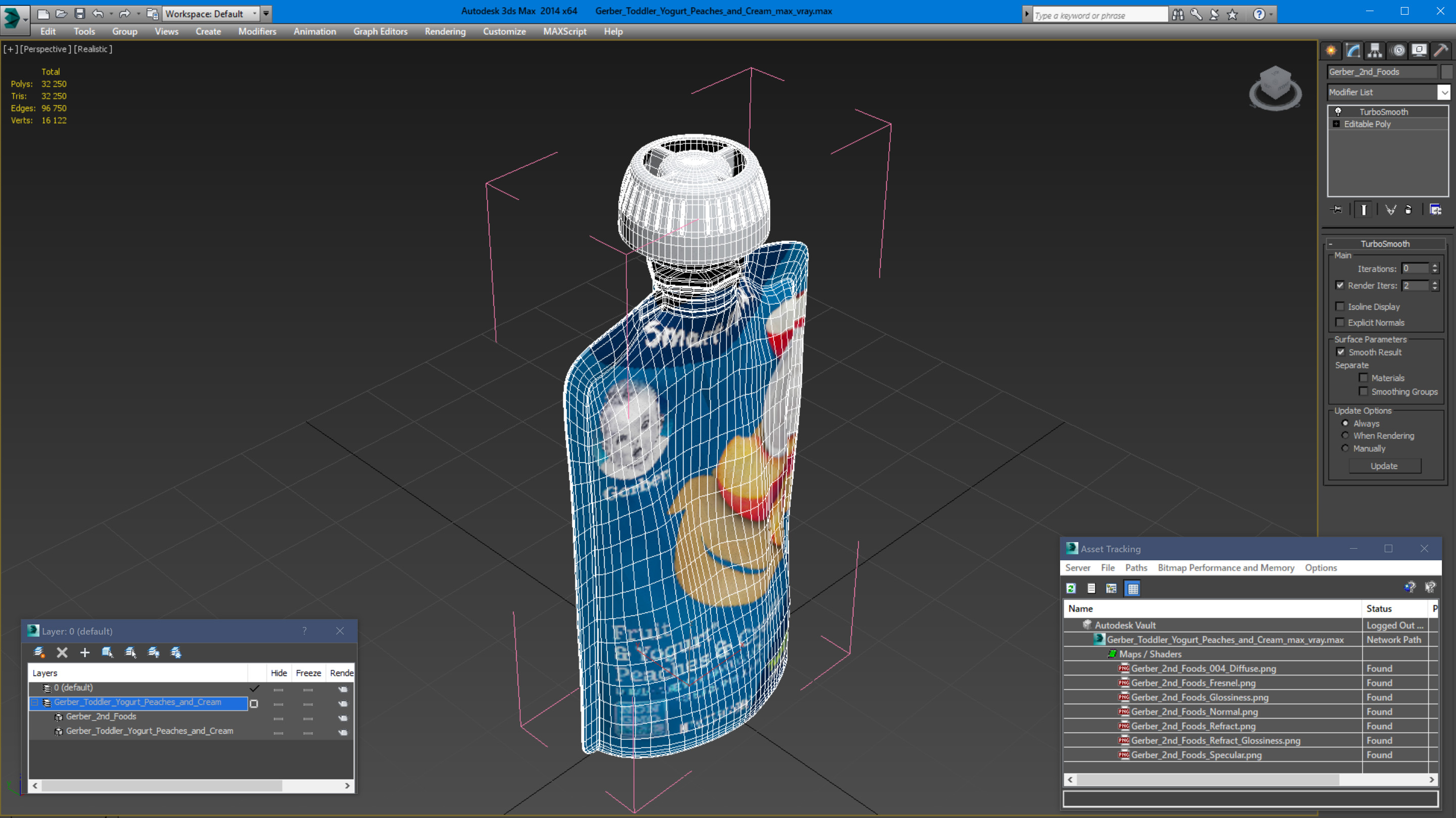Collapse the TurboSmooth rollout
Viewport: 1456px width, 818px height.
[1330, 244]
